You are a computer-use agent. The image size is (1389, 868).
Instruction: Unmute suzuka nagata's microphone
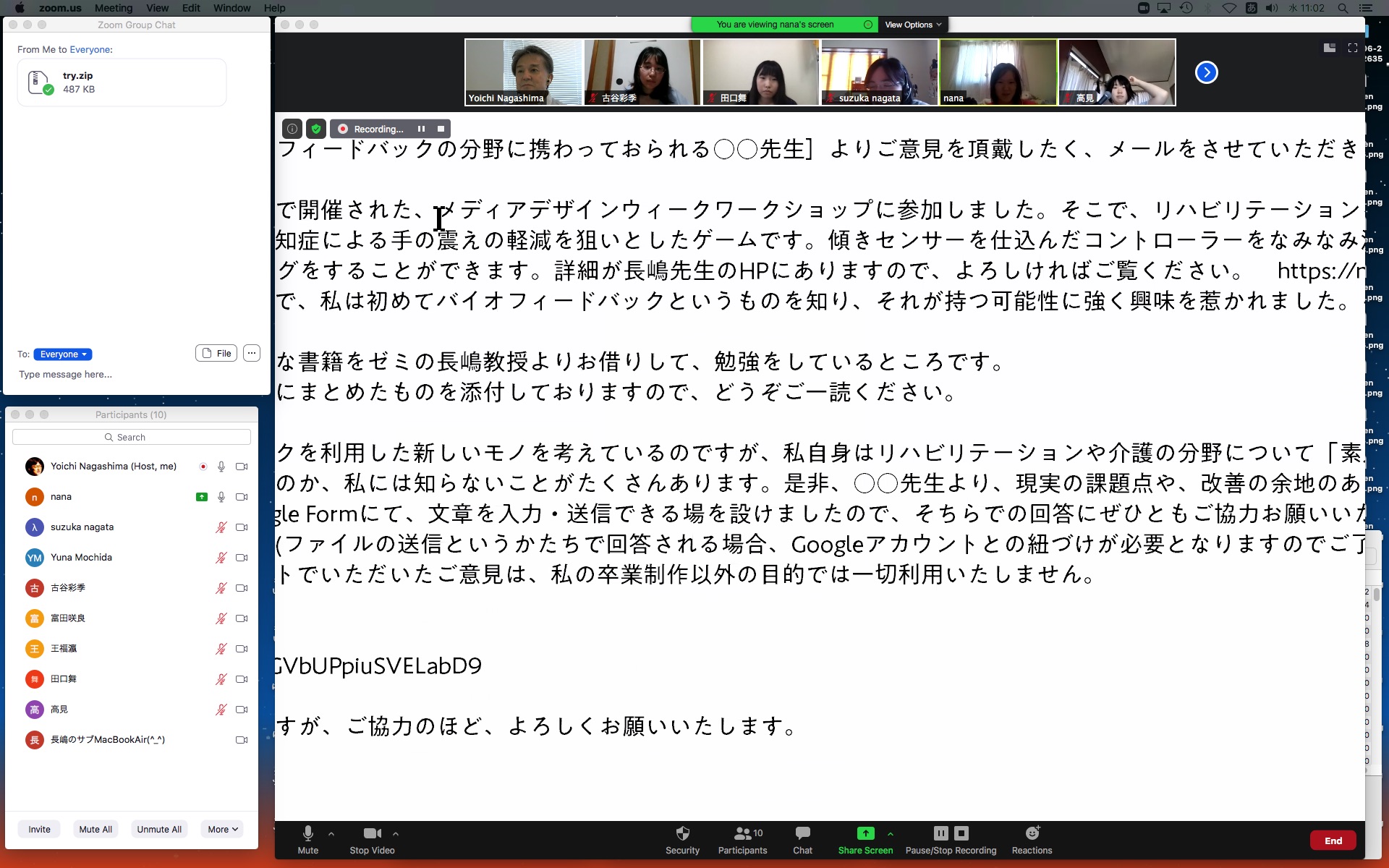[221, 527]
